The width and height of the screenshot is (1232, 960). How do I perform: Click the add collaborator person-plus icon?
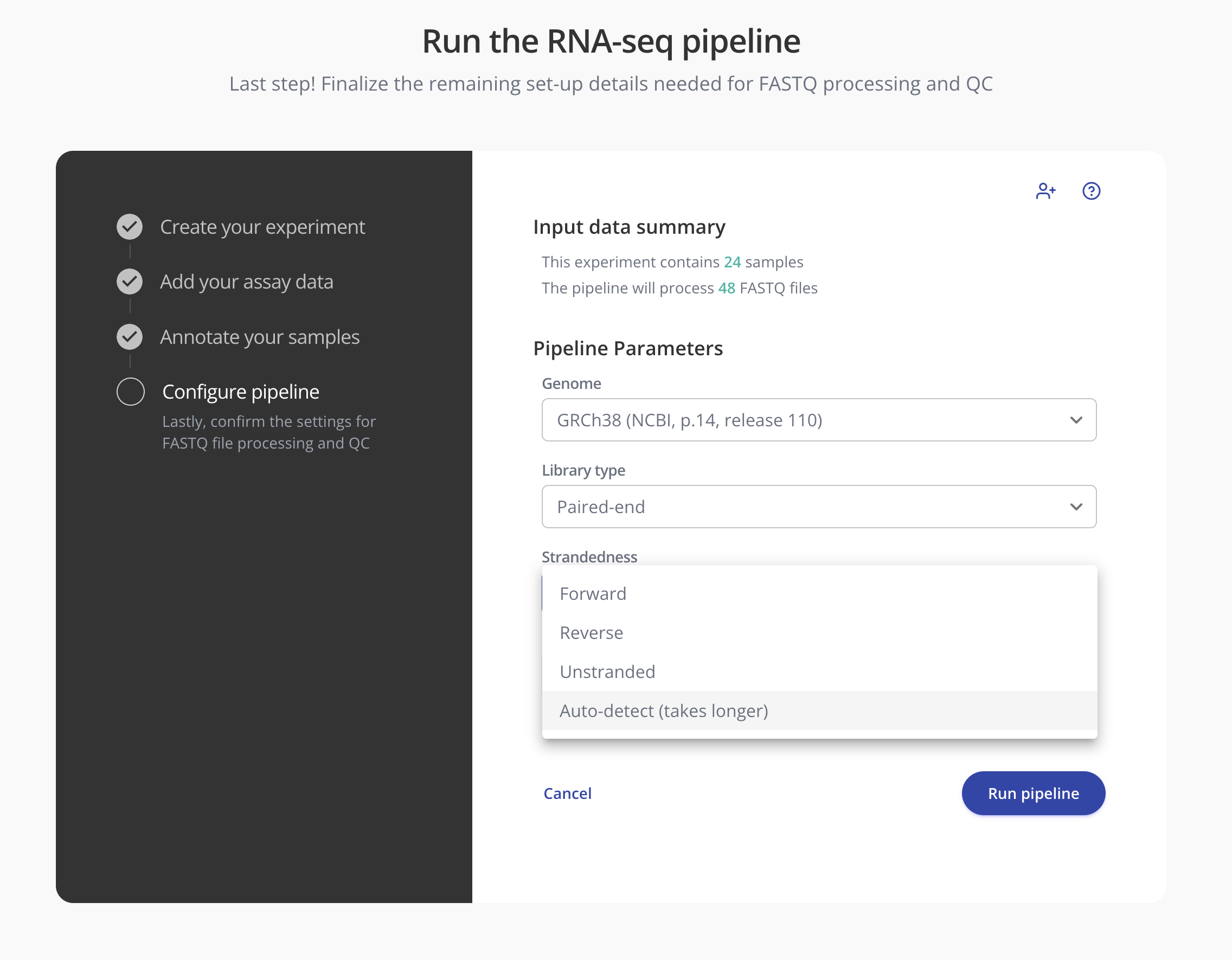pos(1045,191)
